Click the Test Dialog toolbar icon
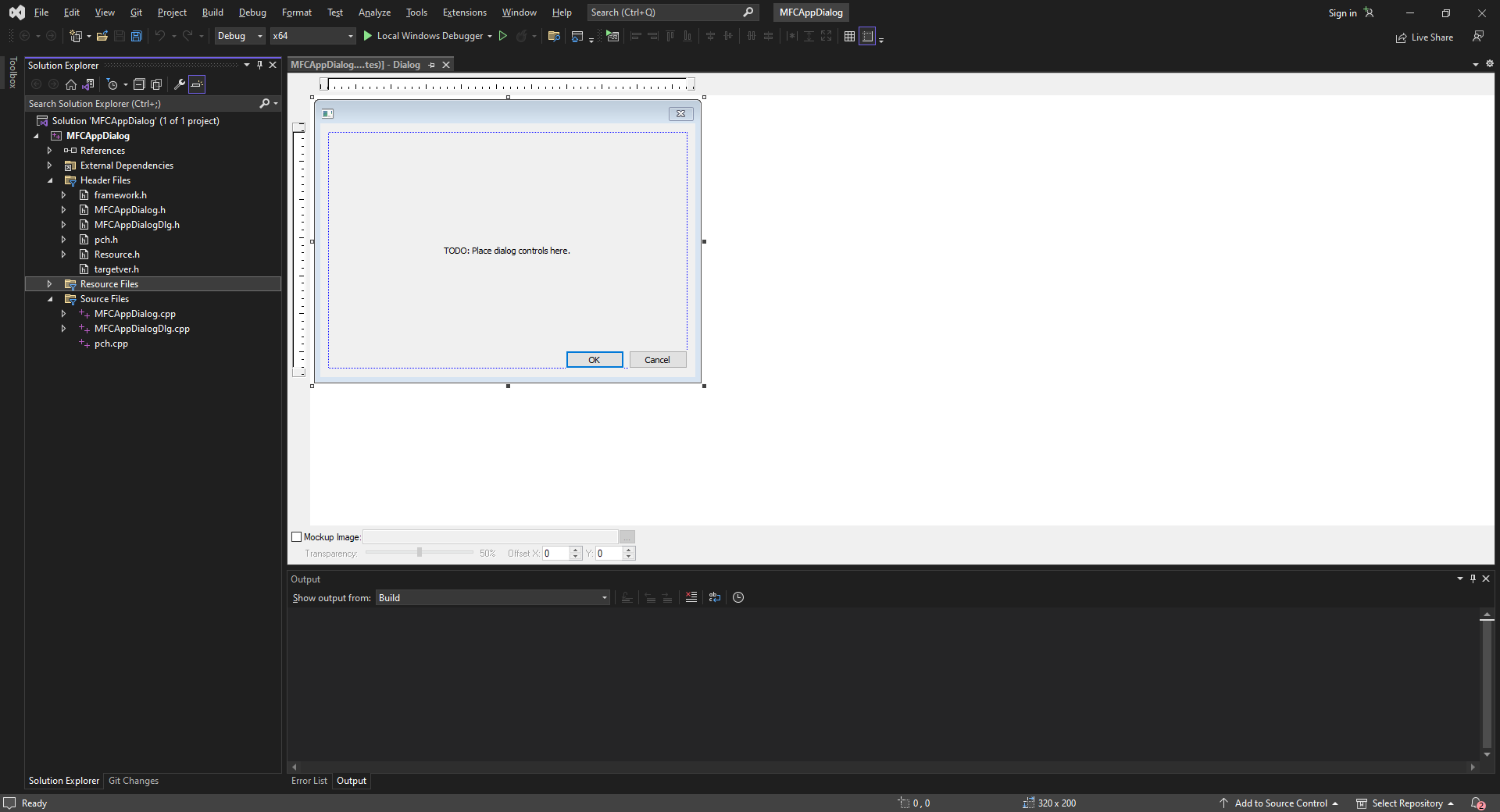Viewport: 1500px width, 812px height. click(x=612, y=36)
